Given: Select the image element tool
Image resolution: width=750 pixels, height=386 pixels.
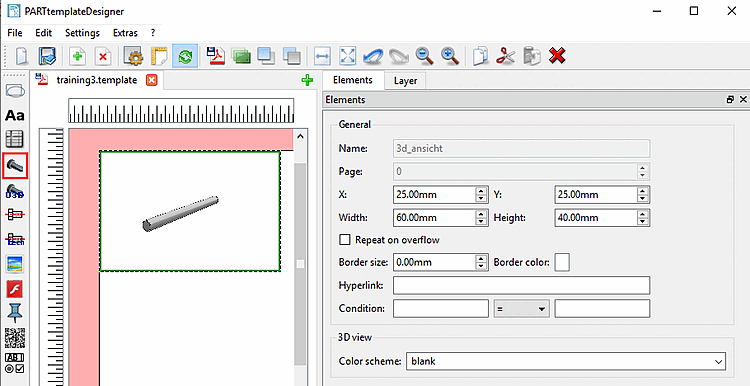Looking at the screenshot, I should [15, 264].
